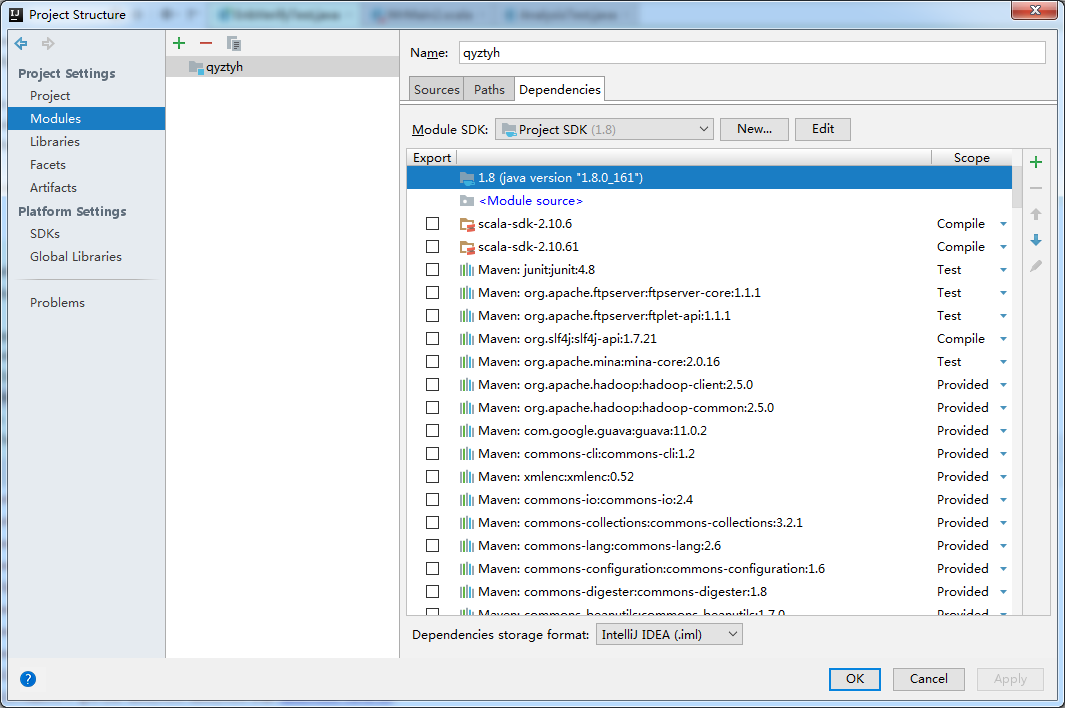Check export box for ftplet-api:1.1.1
The width and height of the screenshot is (1065, 708).
tap(433, 315)
